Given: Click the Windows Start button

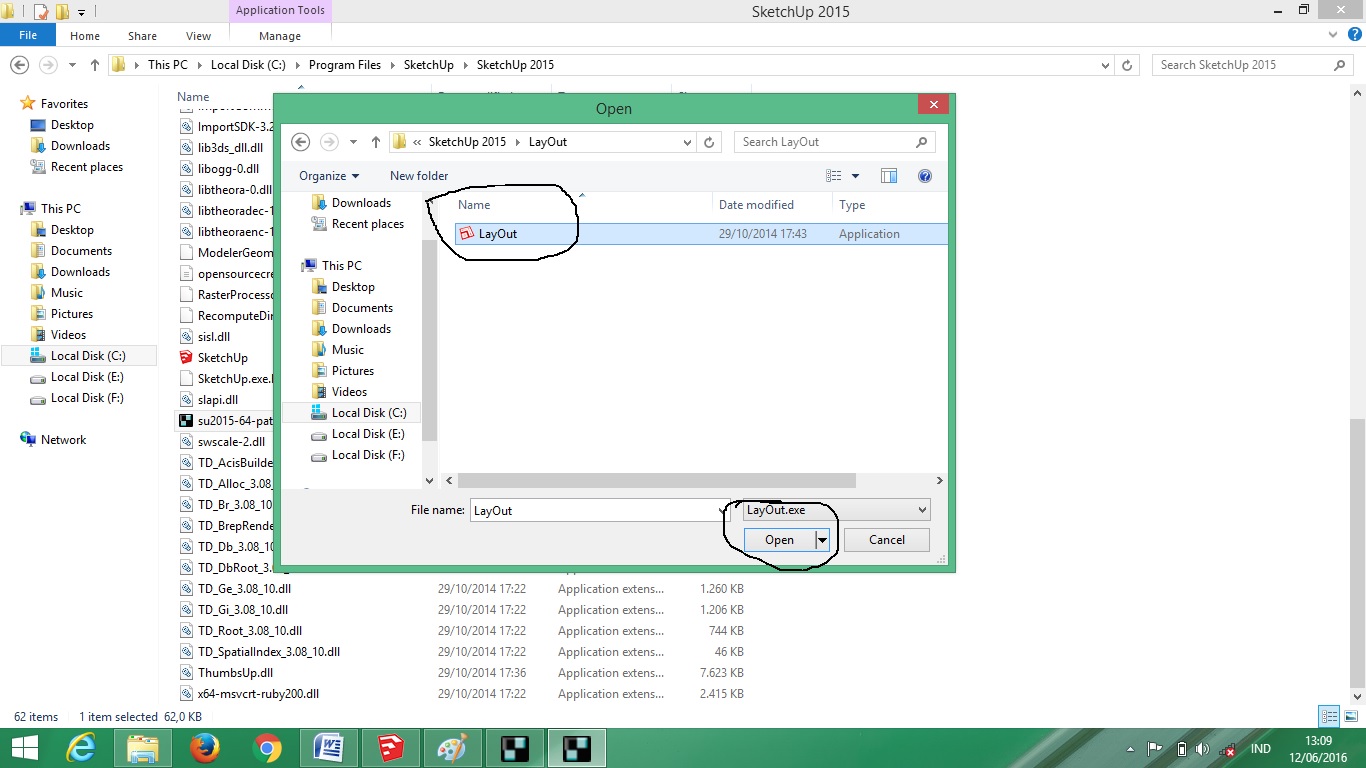Looking at the screenshot, I should coord(24,748).
